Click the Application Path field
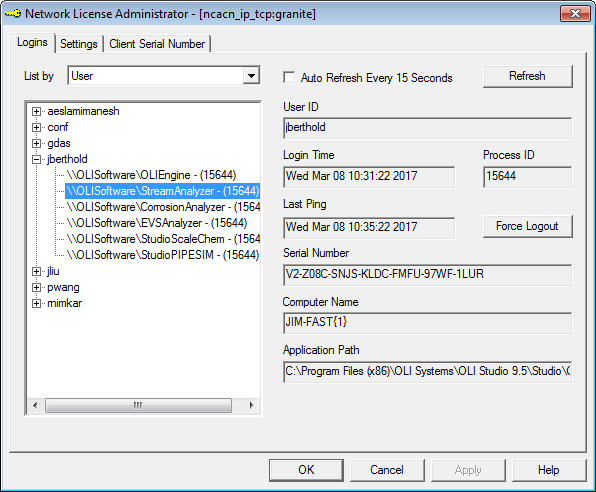This screenshot has height=492, width=596. pyautogui.click(x=428, y=371)
